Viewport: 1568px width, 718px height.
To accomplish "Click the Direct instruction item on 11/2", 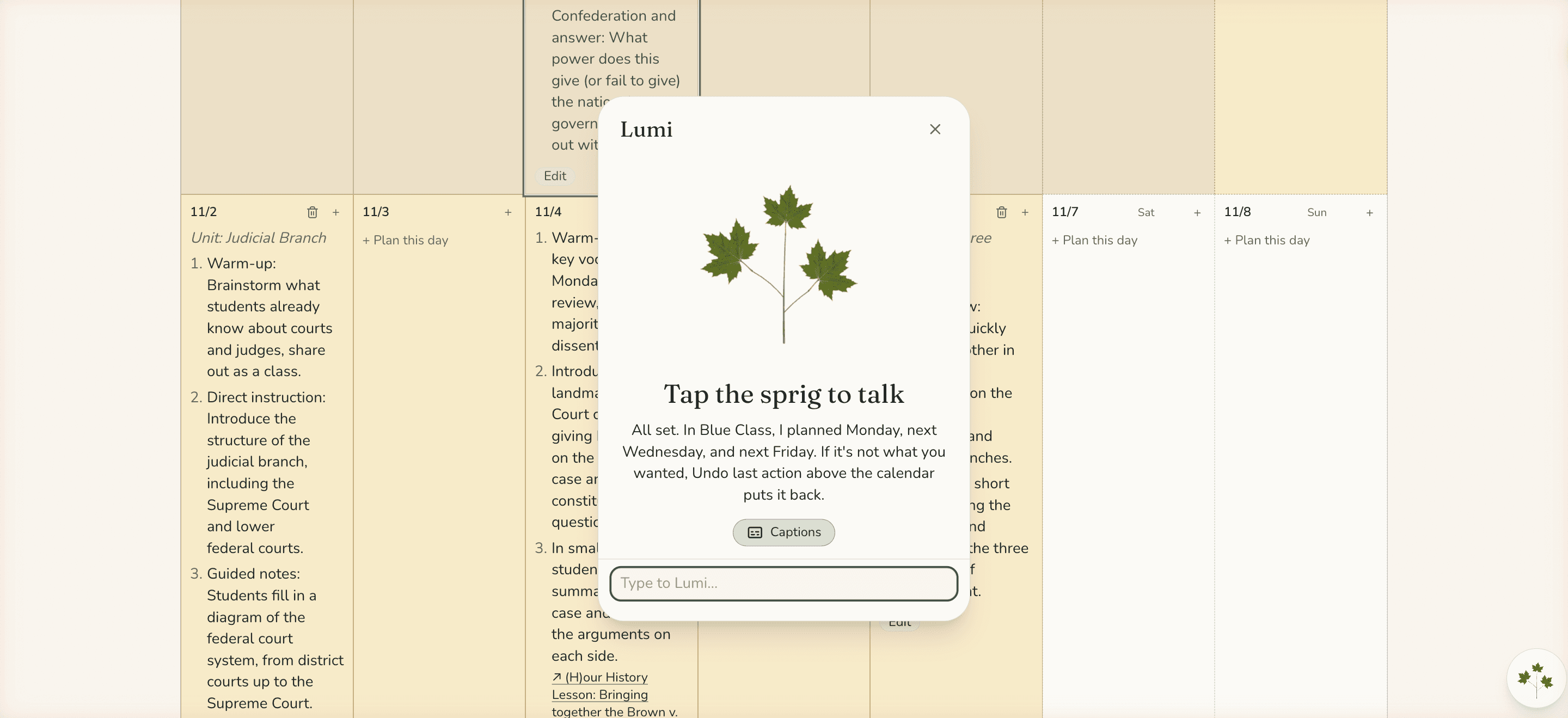I will 268,473.
